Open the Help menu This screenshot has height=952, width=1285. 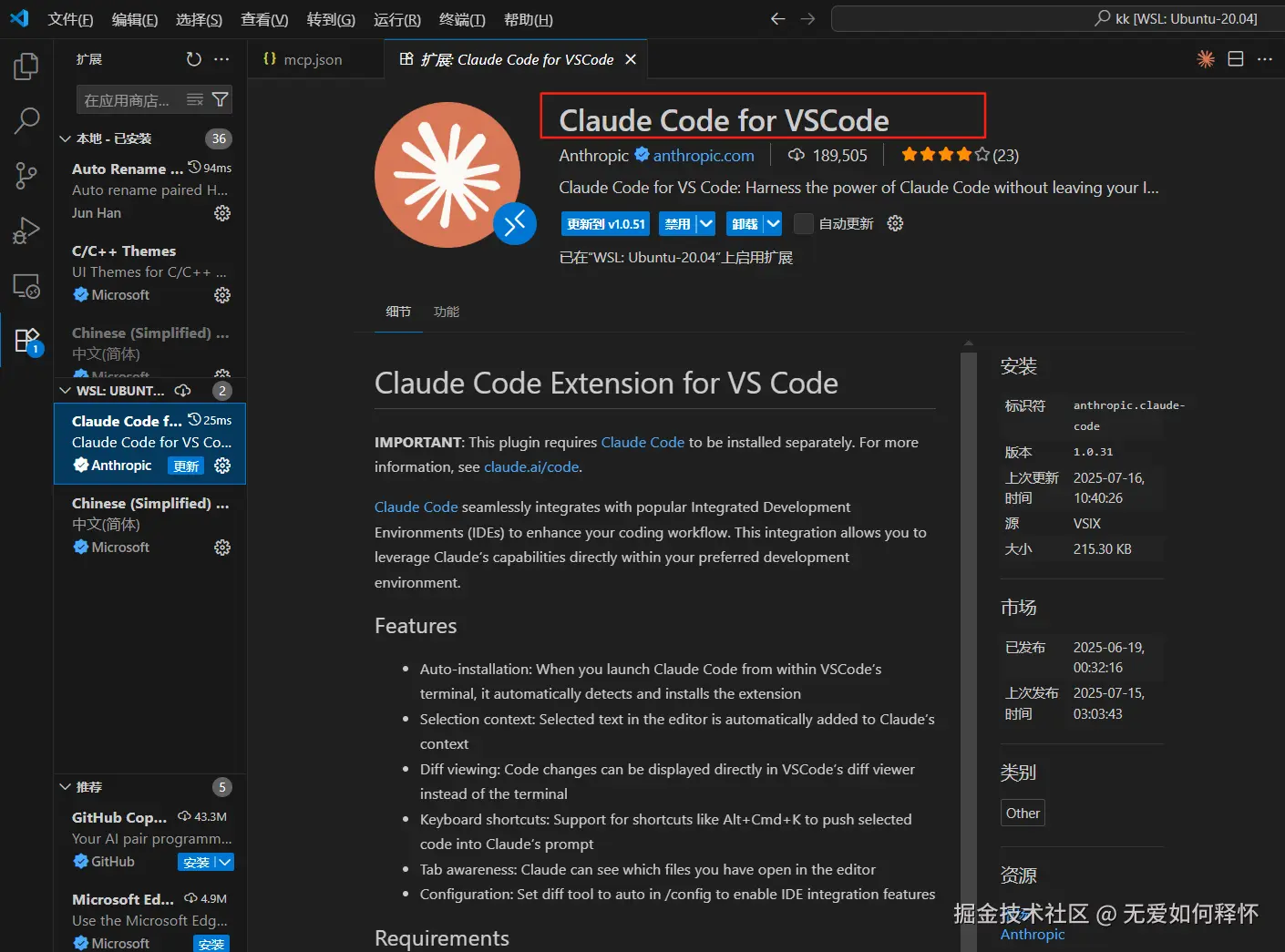(528, 19)
